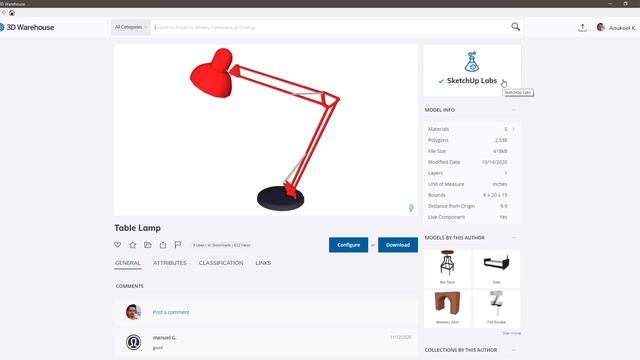Click the Layers row value
Viewport: 640px width, 360px height.
[506, 173]
